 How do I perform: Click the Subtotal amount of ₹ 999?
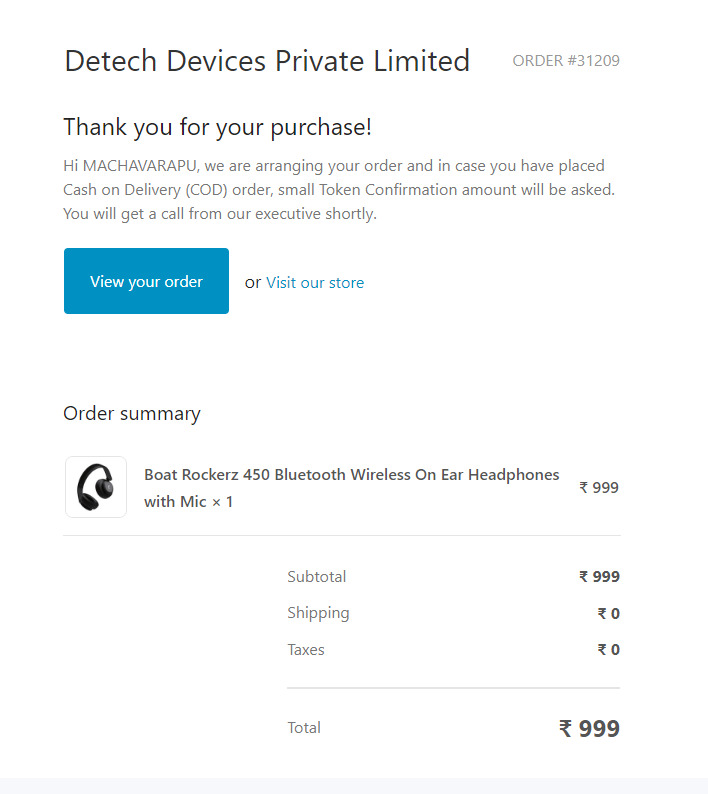[x=599, y=577]
